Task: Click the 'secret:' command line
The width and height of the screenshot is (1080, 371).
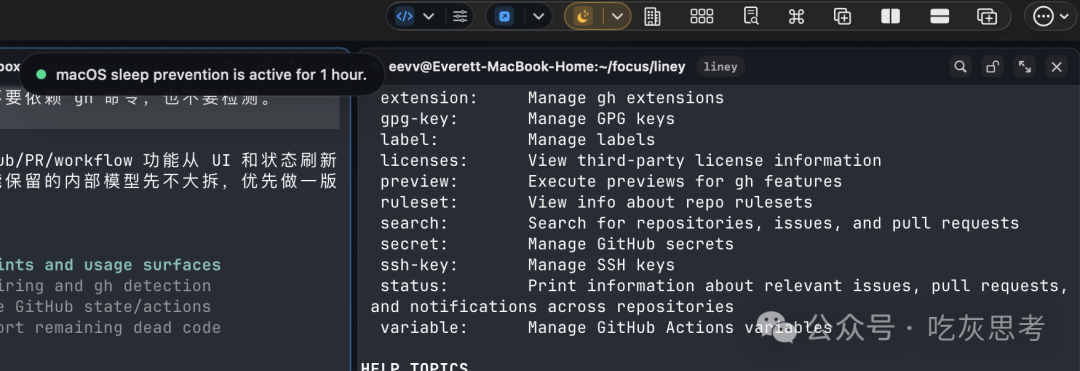Action: click(557, 244)
